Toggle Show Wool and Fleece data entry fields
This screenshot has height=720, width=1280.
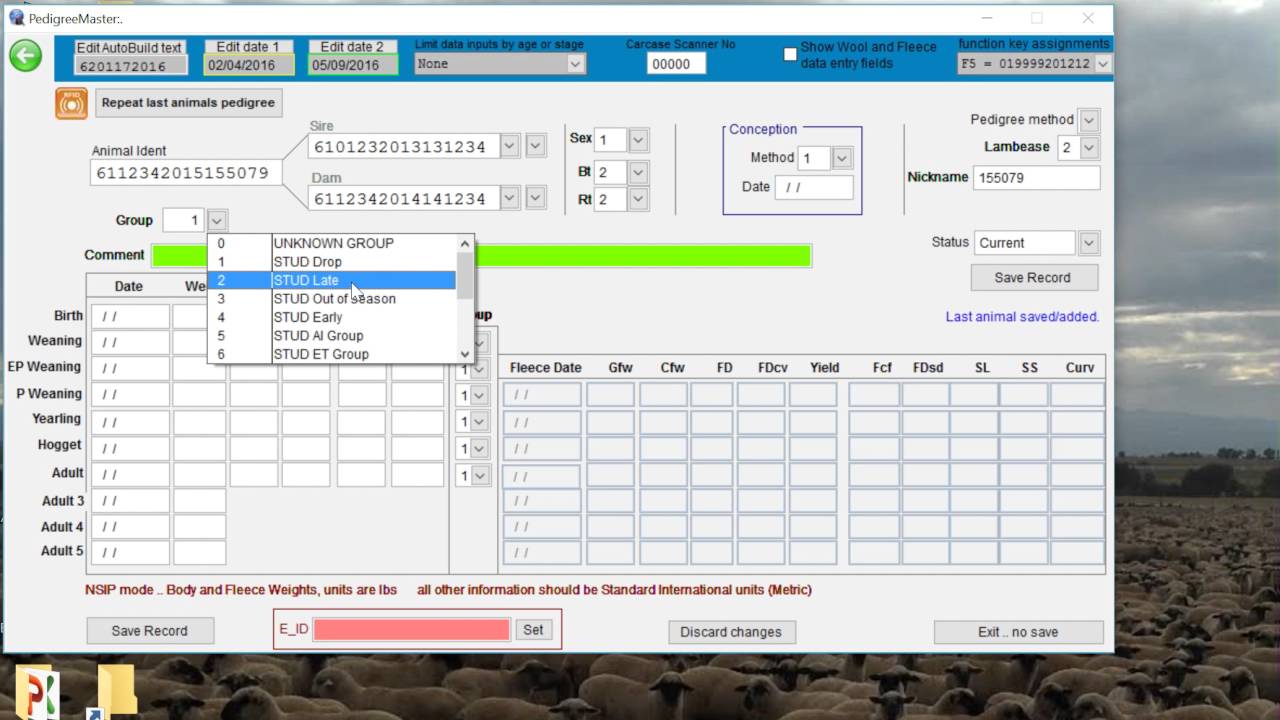pos(790,54)
